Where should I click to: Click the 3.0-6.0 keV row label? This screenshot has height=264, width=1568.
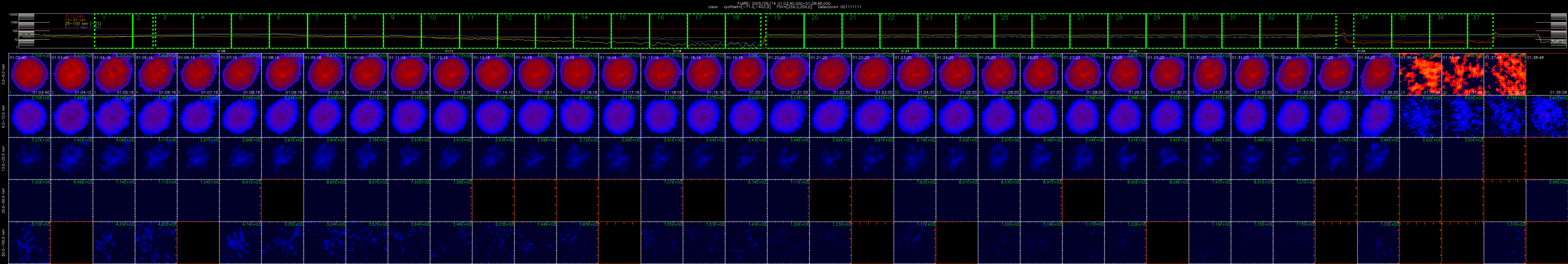(x=4, y=74)
